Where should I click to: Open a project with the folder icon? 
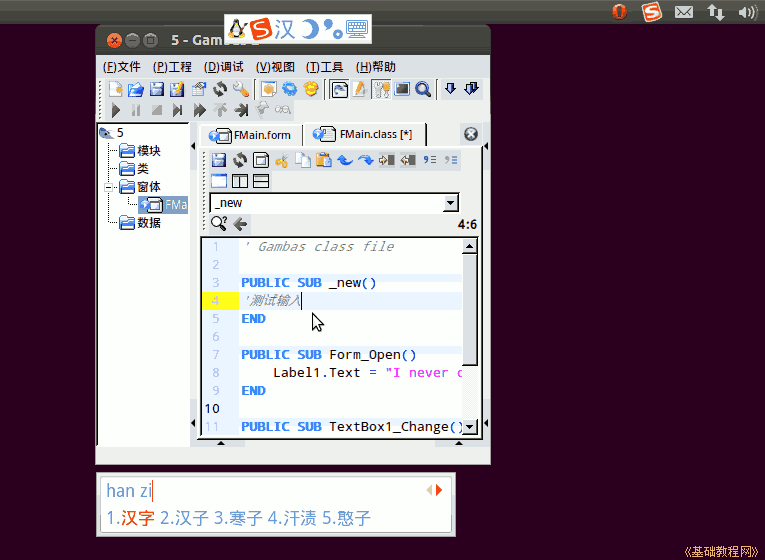pyautogui.click(x=136, y=89)
